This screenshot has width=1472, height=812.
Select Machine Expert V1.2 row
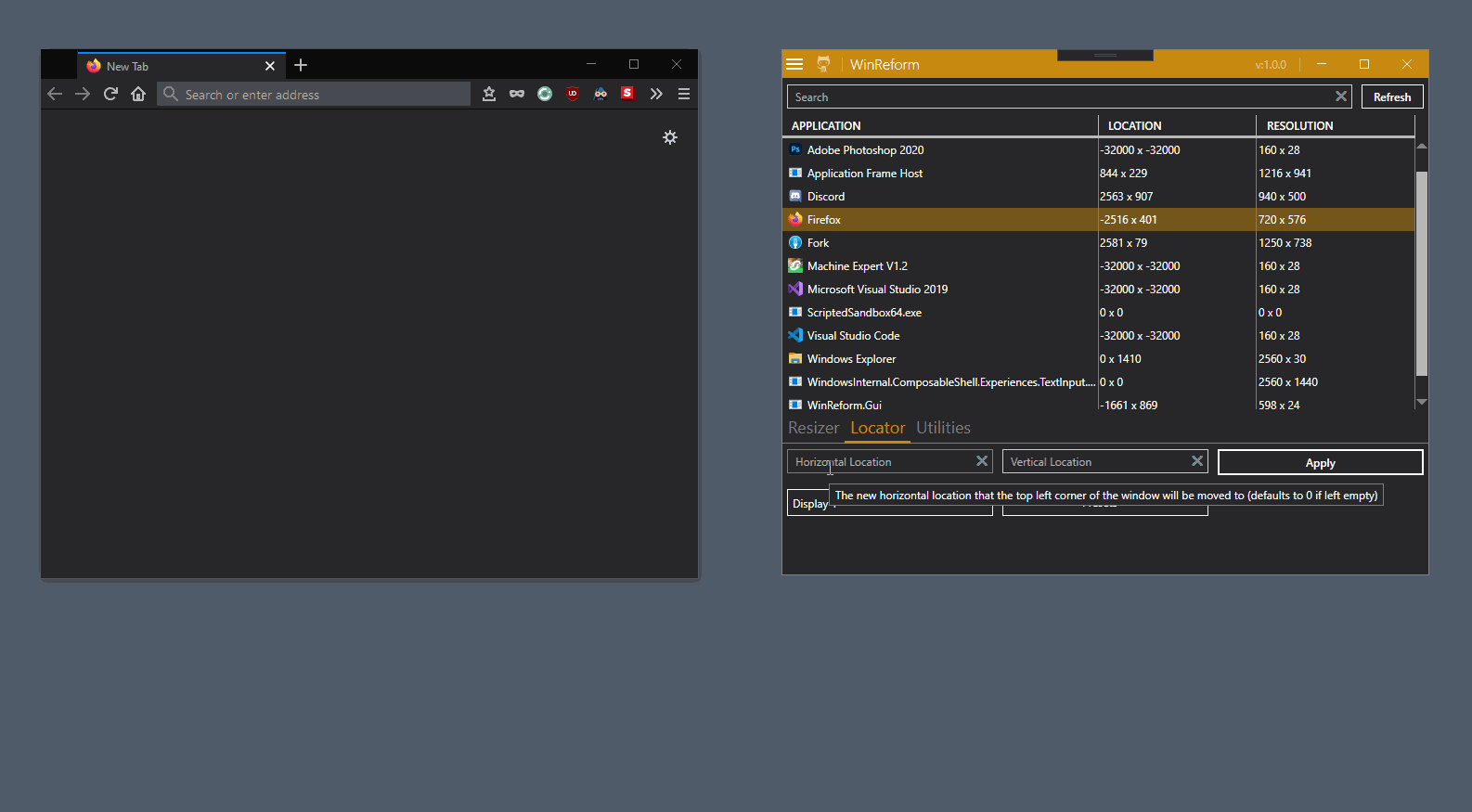coord(1099,265)
